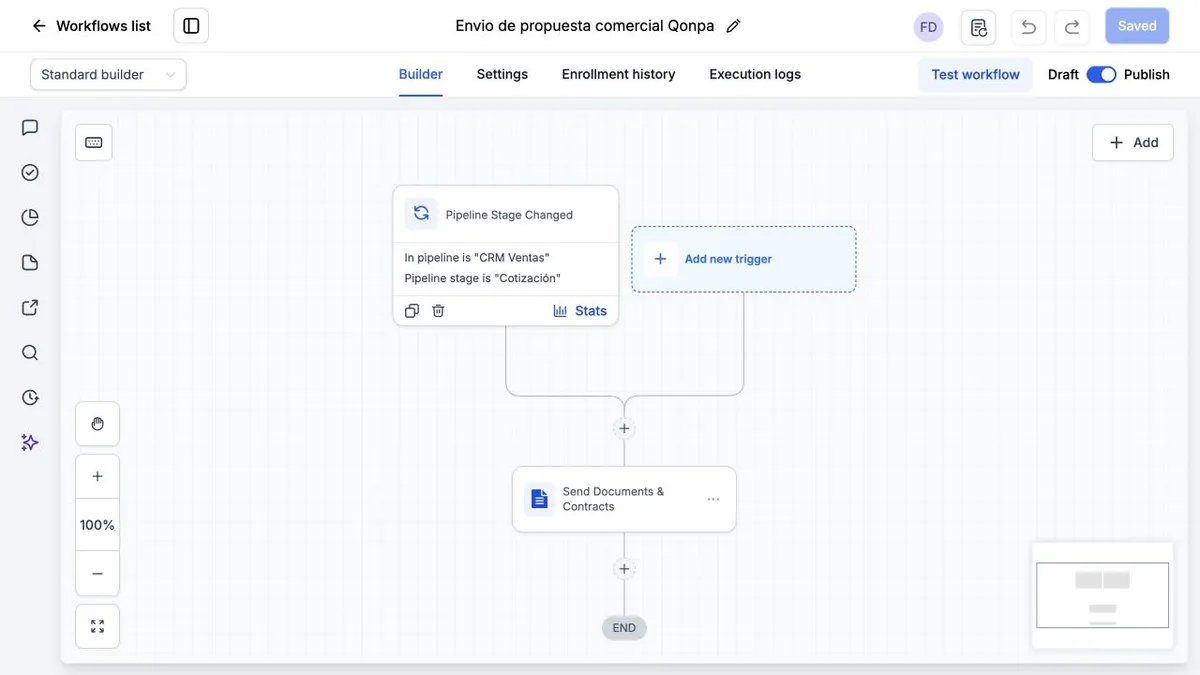This screenshot has height=675, width=1200.
Task: Click 'Pipeline stage is "Cotización"' text
Action: pyautogui.click(x=483, y=278)
